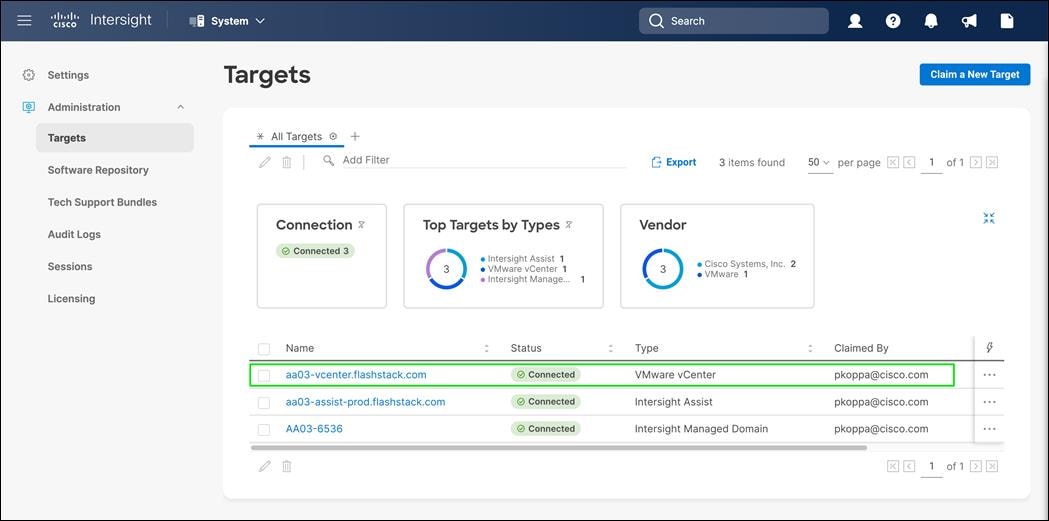Check the aa03-vcenter.flashstack.com row checkbox
This screenshot has height=521, width=1049.
(264, 375)
